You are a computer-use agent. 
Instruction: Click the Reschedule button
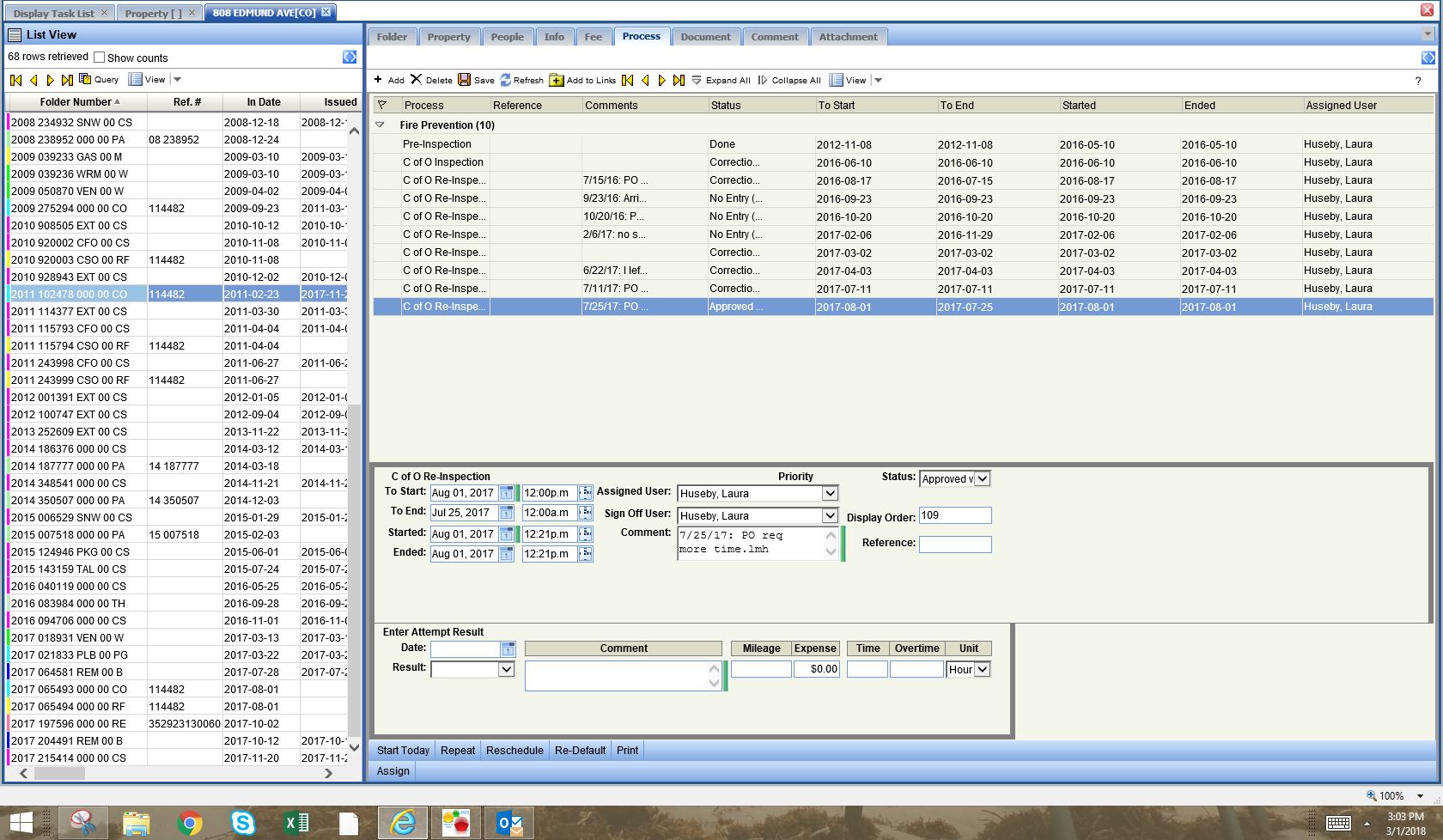[x=514, y=751]
